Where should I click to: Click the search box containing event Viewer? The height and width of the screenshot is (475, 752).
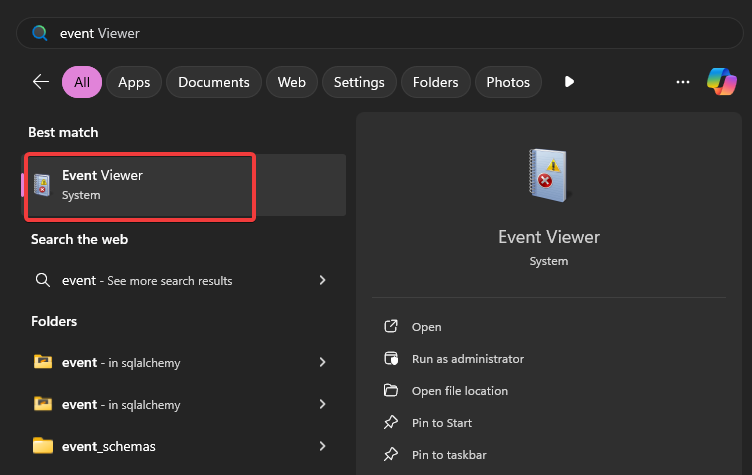coord(380,33)
